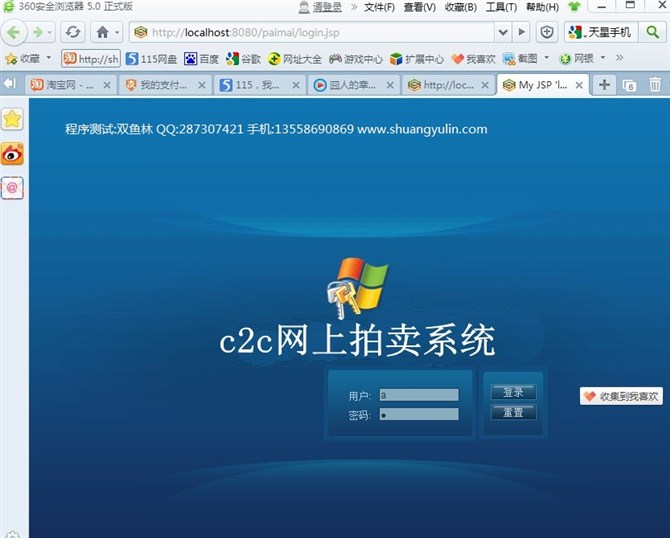
Task: Open the 115网盘 bookmark
Action: [x=151, y=59]
